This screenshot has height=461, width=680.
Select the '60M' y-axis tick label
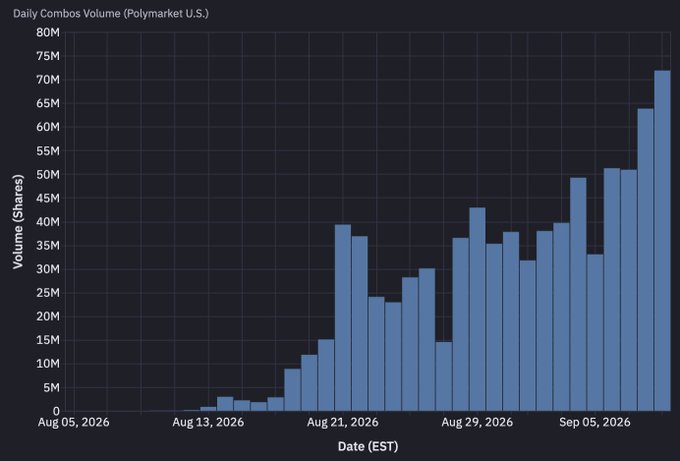(x=48, y=127)
